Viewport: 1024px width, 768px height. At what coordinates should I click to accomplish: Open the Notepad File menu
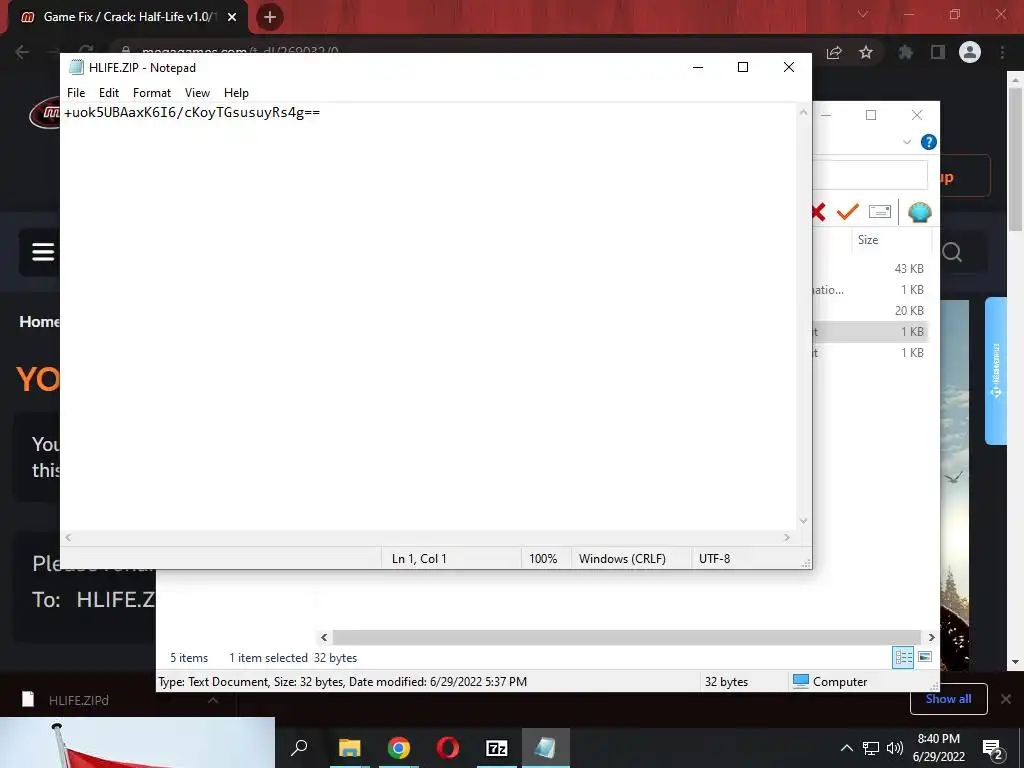[76, 93]
